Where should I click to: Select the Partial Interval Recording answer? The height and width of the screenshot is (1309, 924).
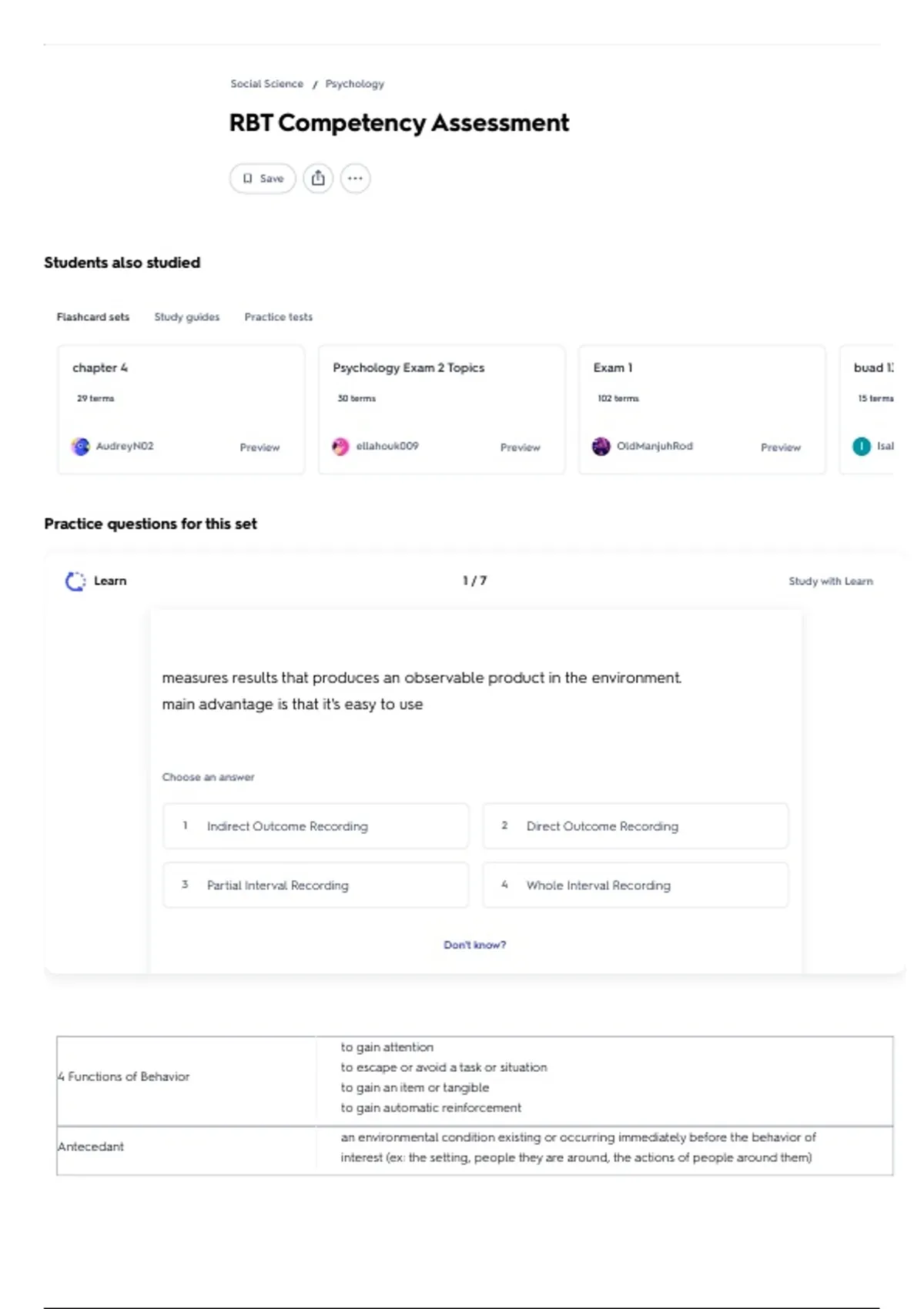[x=316, y=885]
